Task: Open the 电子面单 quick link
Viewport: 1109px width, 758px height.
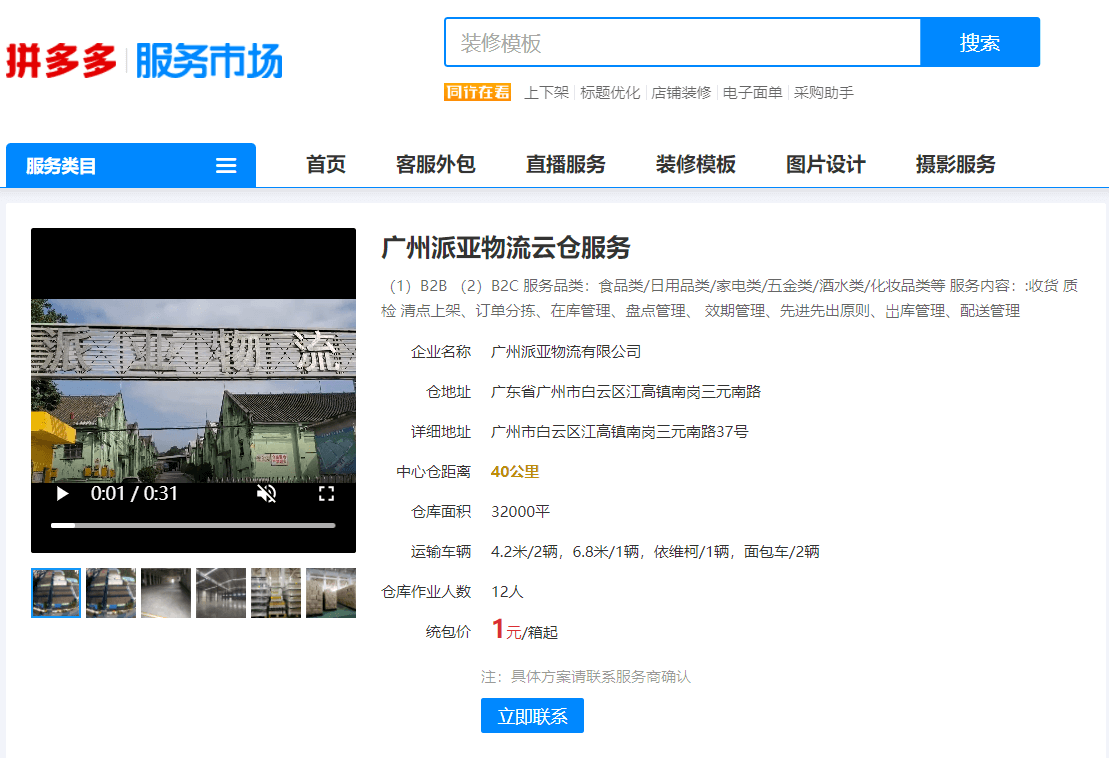Action: [x=752, y=93]
